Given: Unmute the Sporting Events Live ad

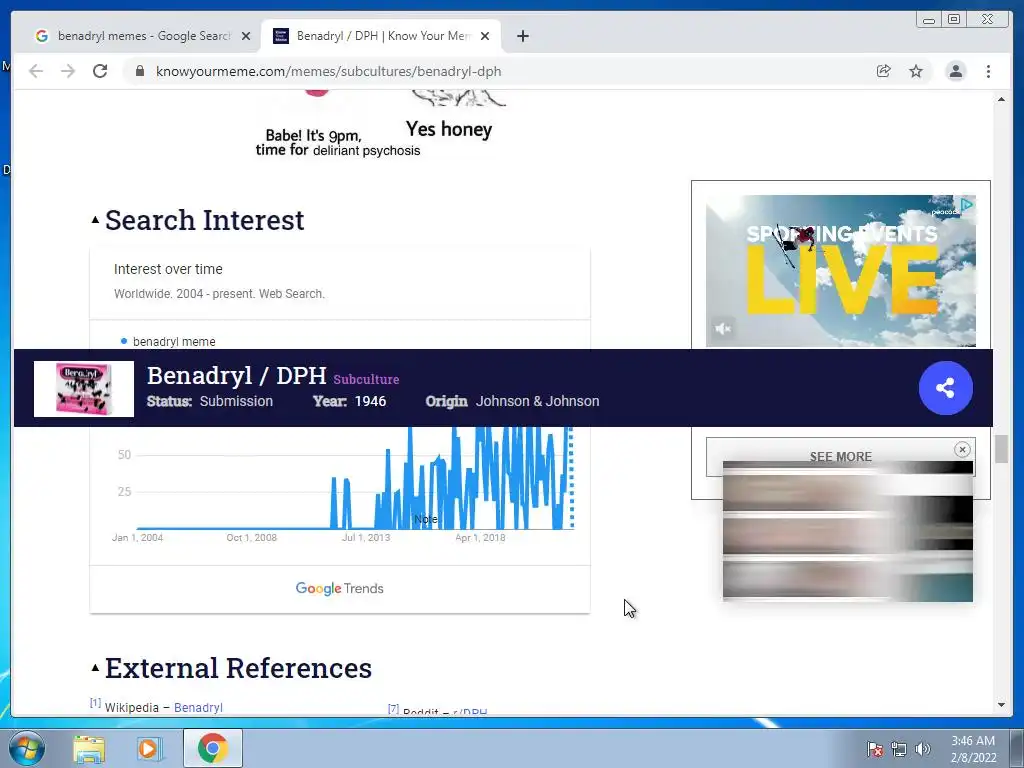Looking at the screenshot, I should click(722, 328).
